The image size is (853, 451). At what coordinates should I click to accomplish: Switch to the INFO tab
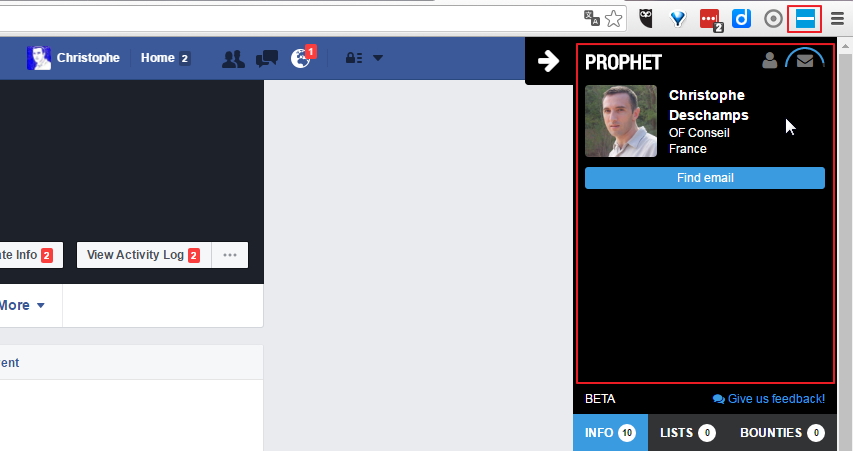[610, 433]
